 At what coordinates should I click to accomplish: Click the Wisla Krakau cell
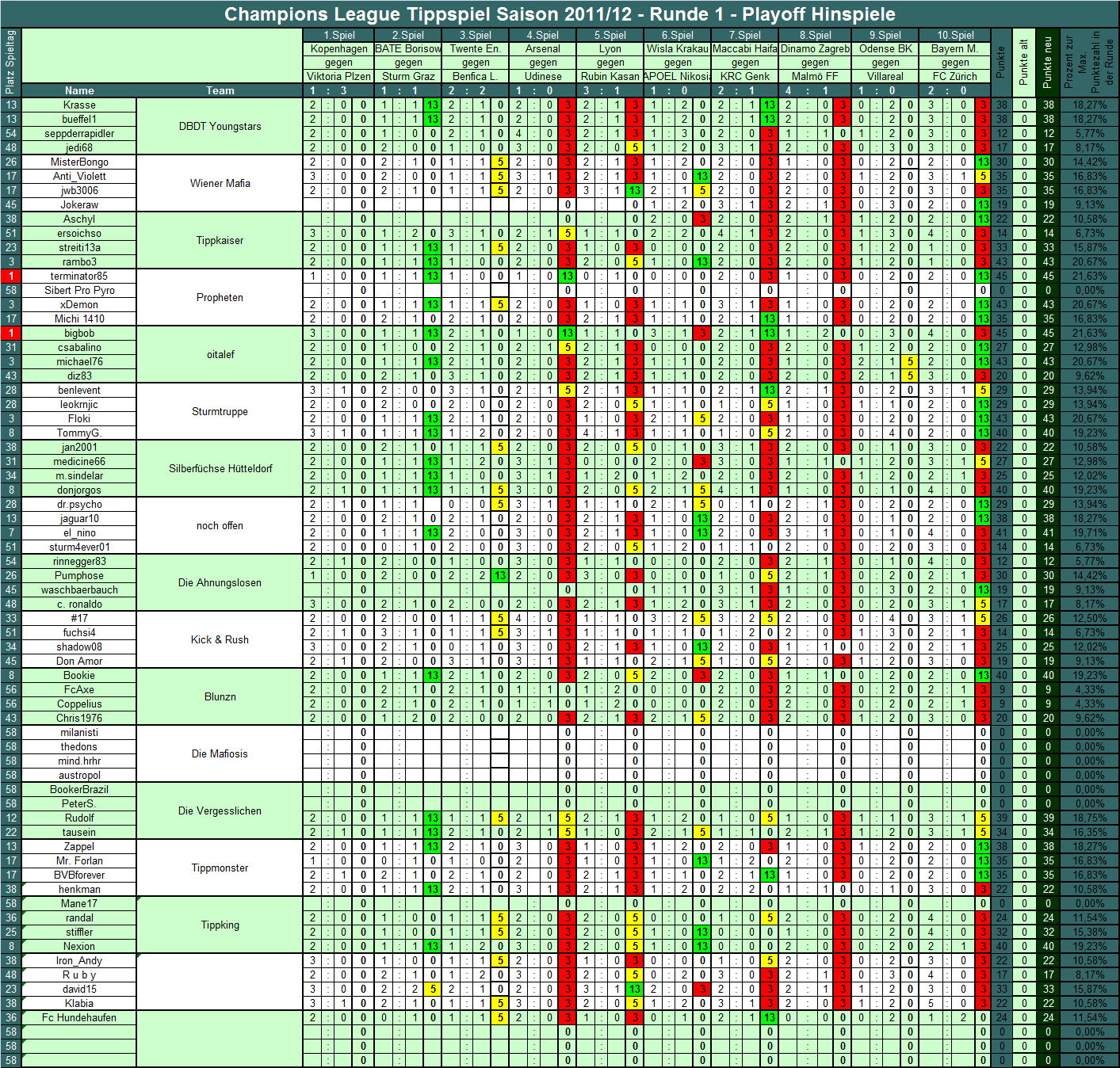[677, 48]
